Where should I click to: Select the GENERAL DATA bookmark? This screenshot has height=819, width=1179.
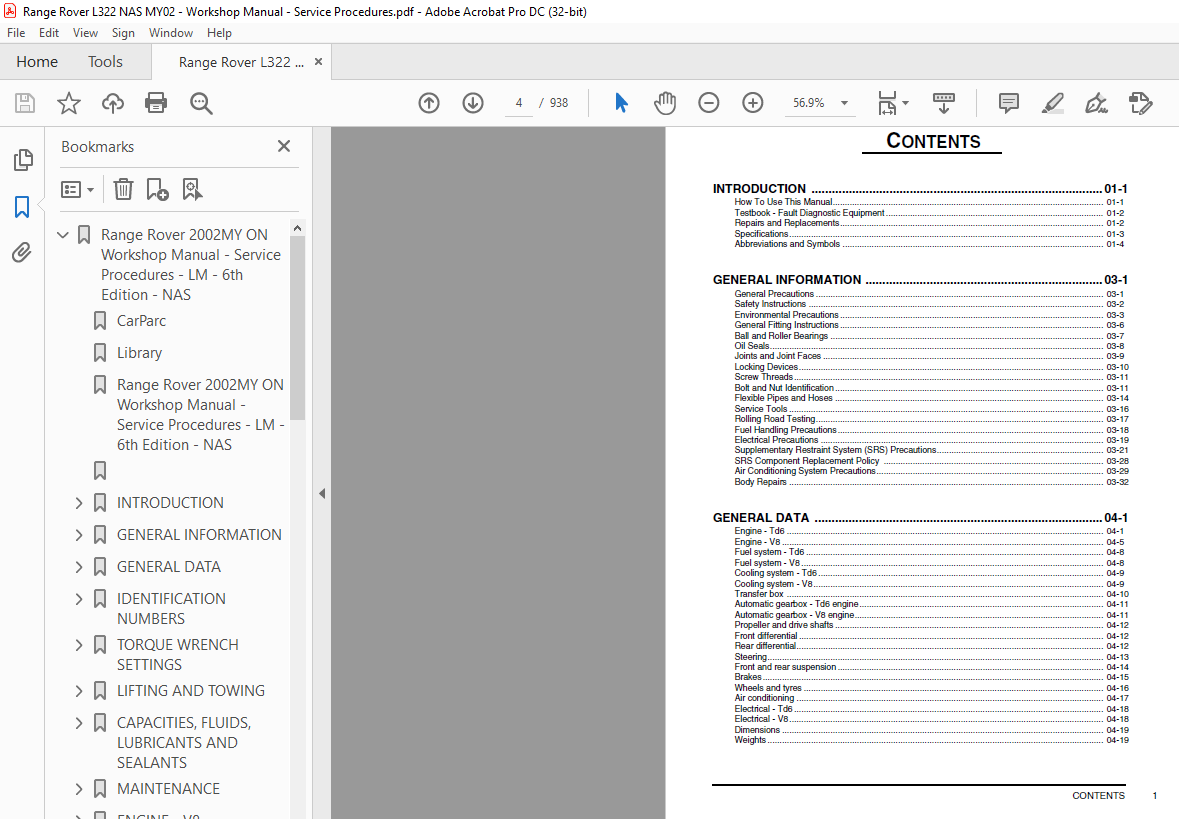coord(168,567)
